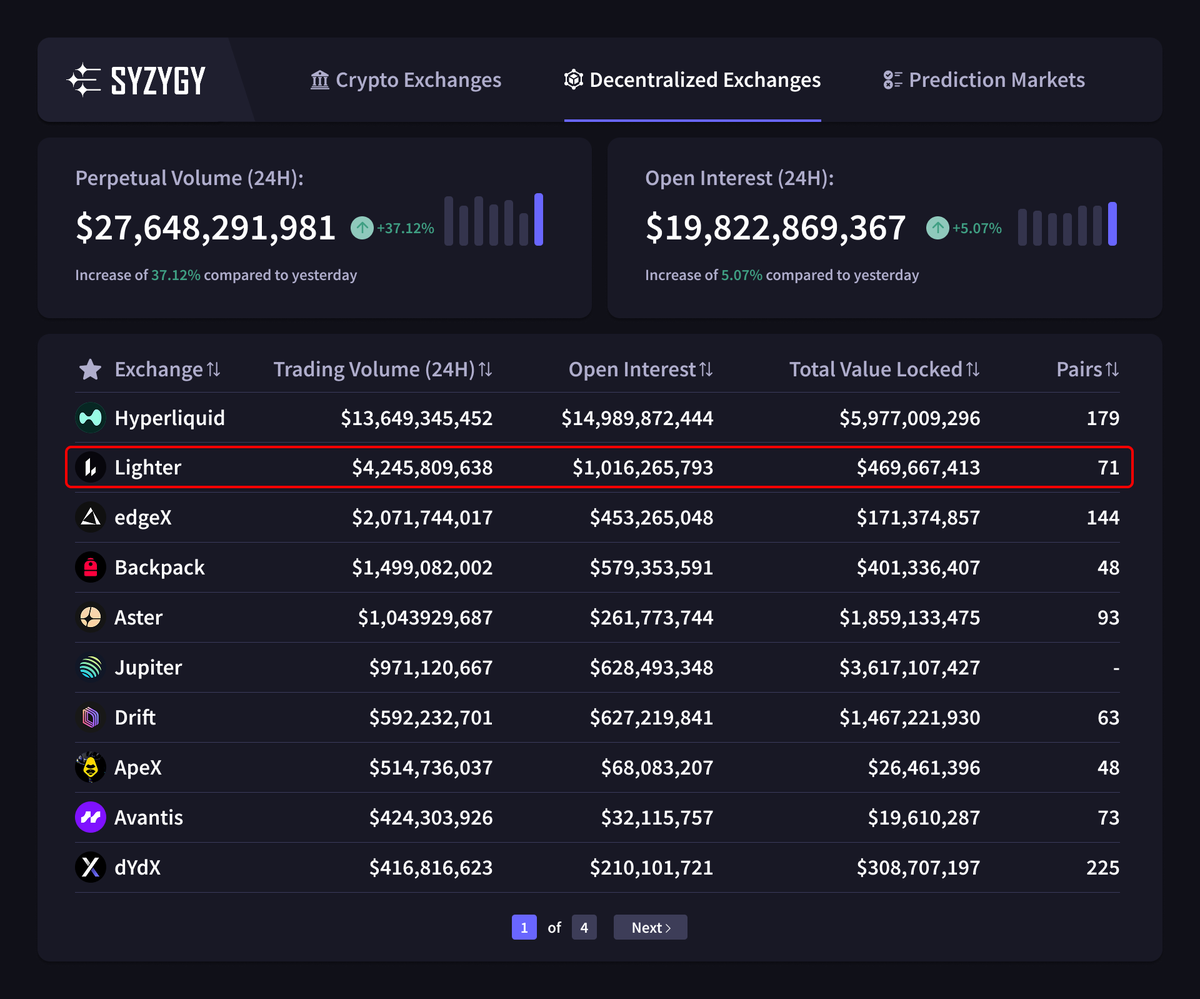
Task: Click the $19,822,869,367 open interest value
Action: [x=775, y=228]
